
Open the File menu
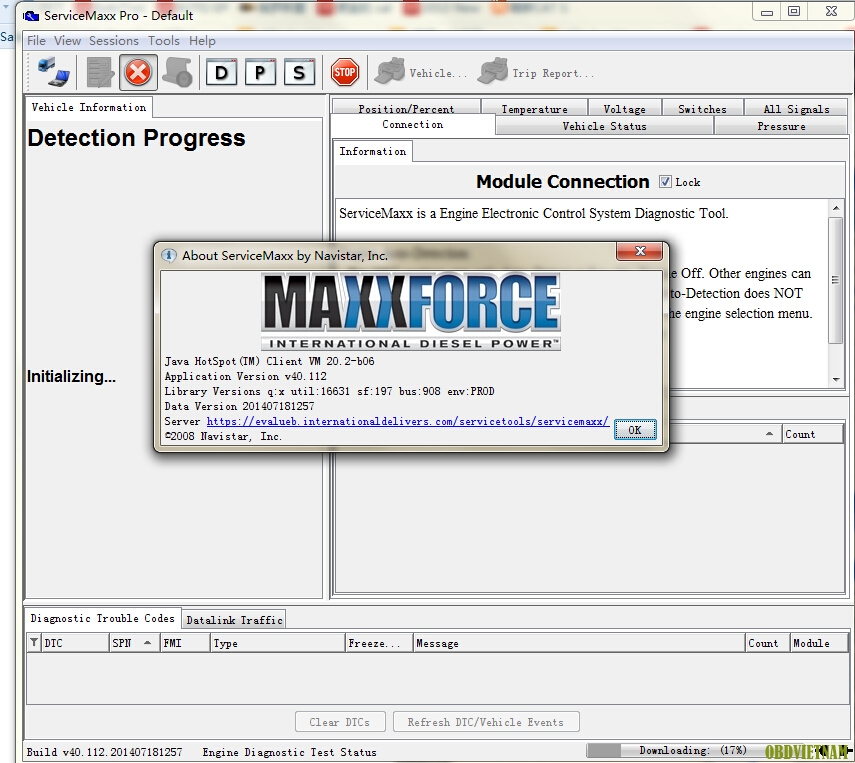pos(36,41)
